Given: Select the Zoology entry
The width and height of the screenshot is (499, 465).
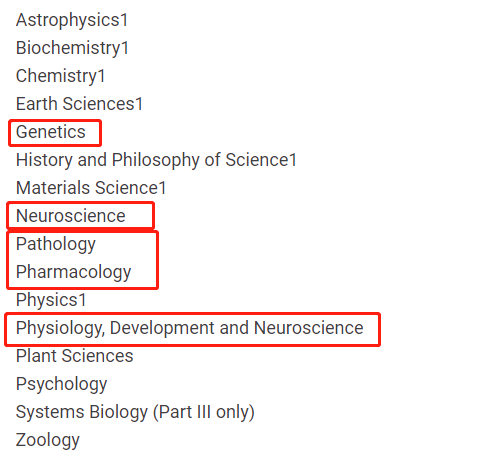Looking at the screenshot, I should pyautogui.click(x=48, y=440).
